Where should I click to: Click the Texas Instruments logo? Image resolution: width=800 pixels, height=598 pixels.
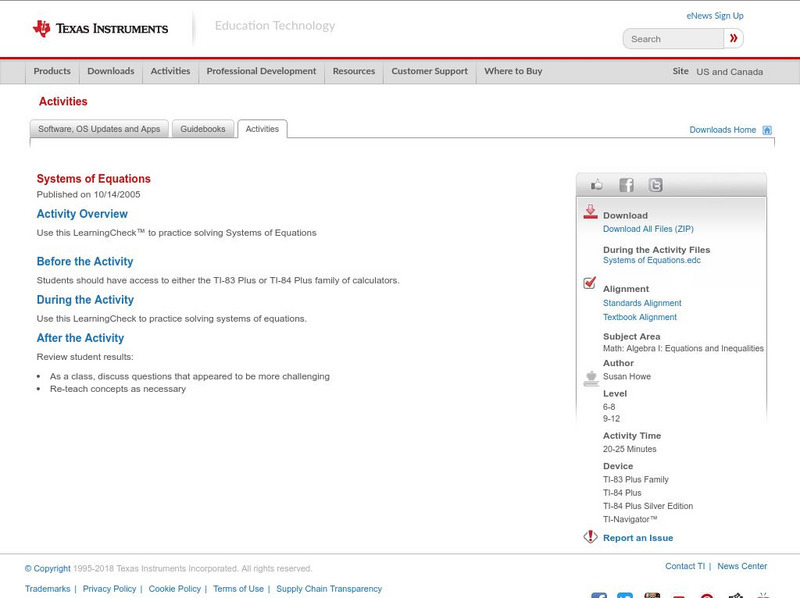point(100,29)
